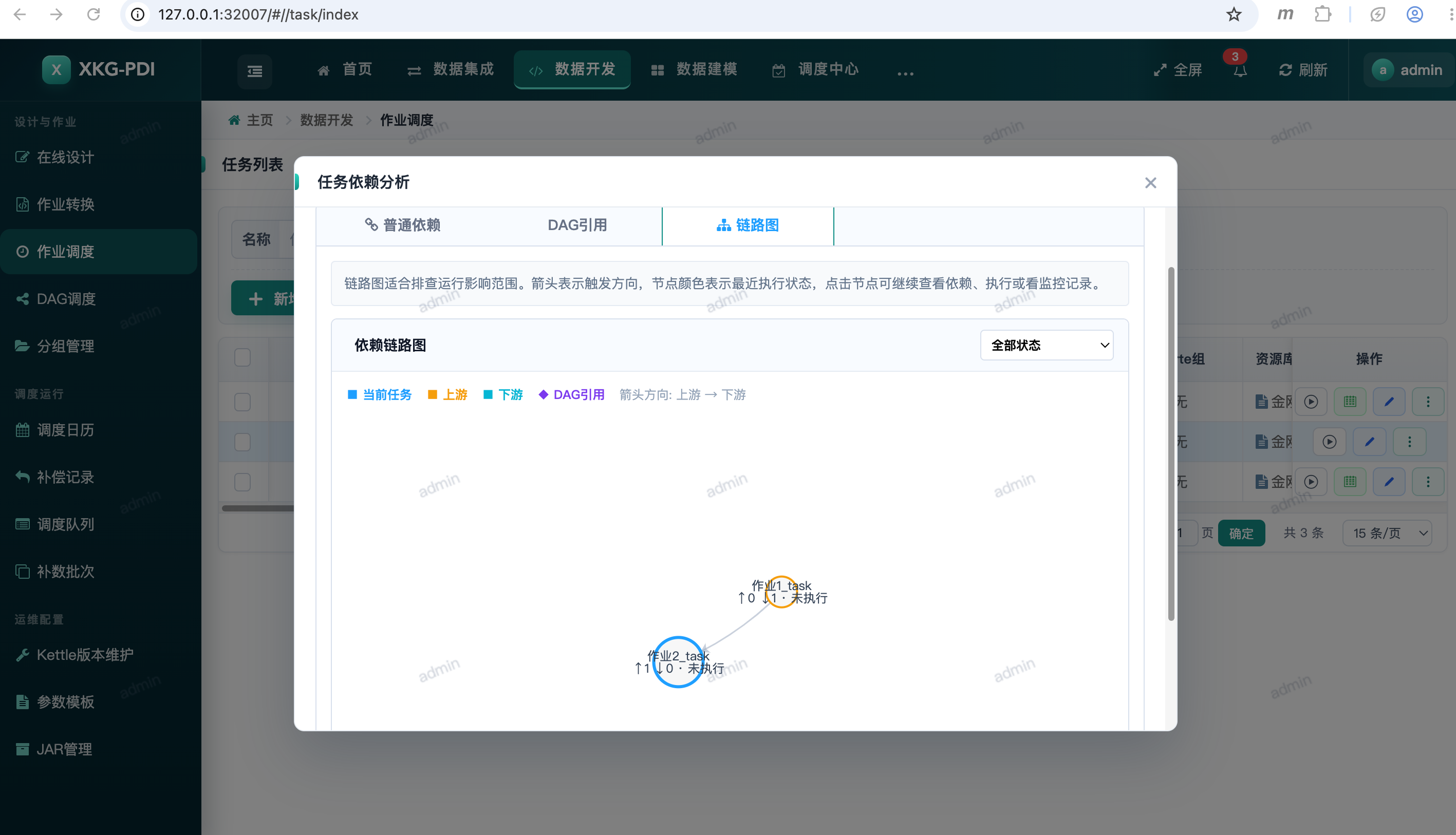Click the green calendar icon in first row
1456x835 pixels.
coord(1350,402)
